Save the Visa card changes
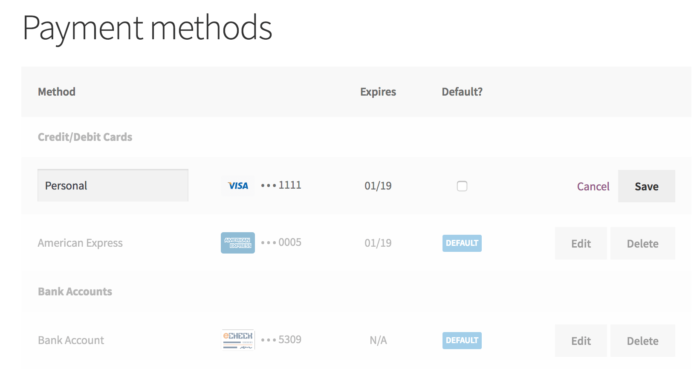Screen dimensions: 700x385 [646, 186]
